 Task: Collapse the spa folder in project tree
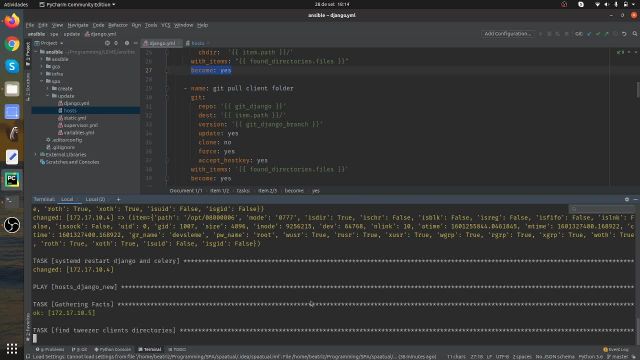click(x=42, y=81)
